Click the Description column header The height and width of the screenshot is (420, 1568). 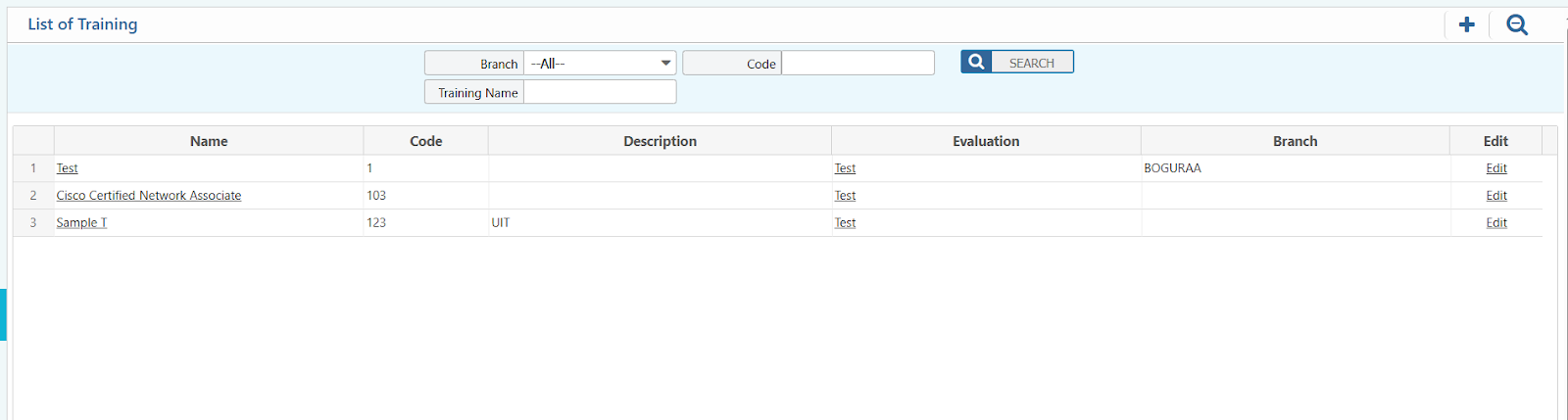click(x=661, y=141)
